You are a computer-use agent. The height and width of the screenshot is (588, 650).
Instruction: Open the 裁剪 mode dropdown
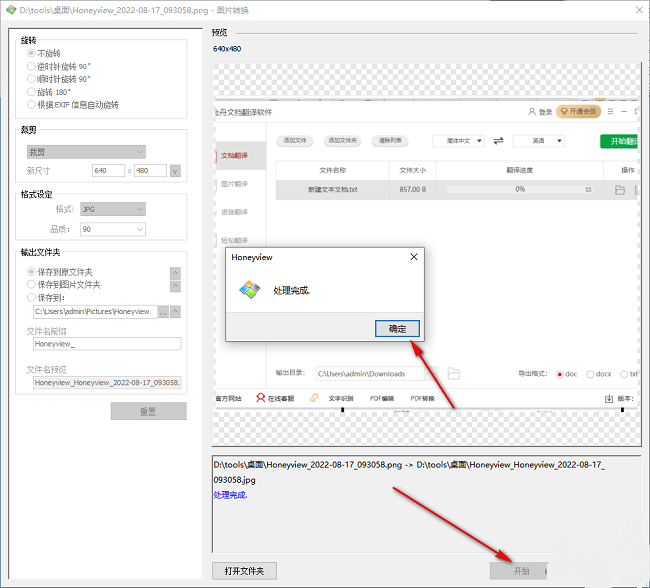[86, 152]
